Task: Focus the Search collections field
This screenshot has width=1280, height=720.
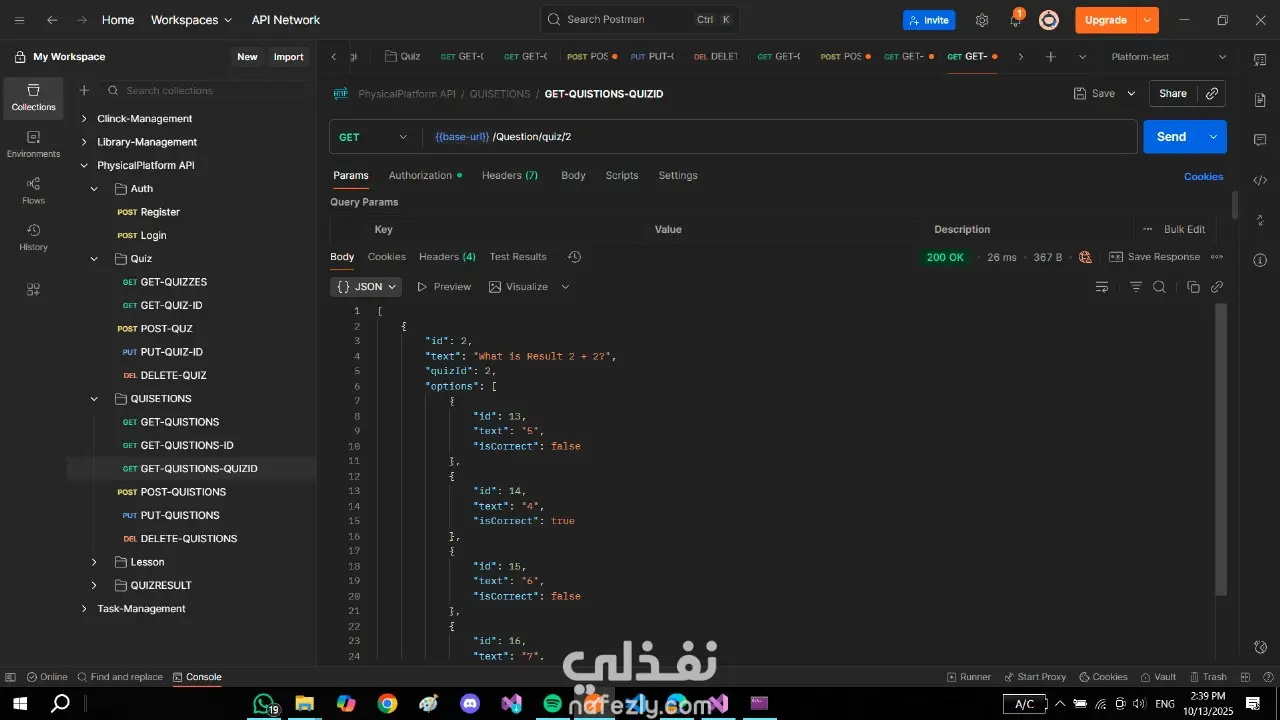Action: [x=207, y=90]
